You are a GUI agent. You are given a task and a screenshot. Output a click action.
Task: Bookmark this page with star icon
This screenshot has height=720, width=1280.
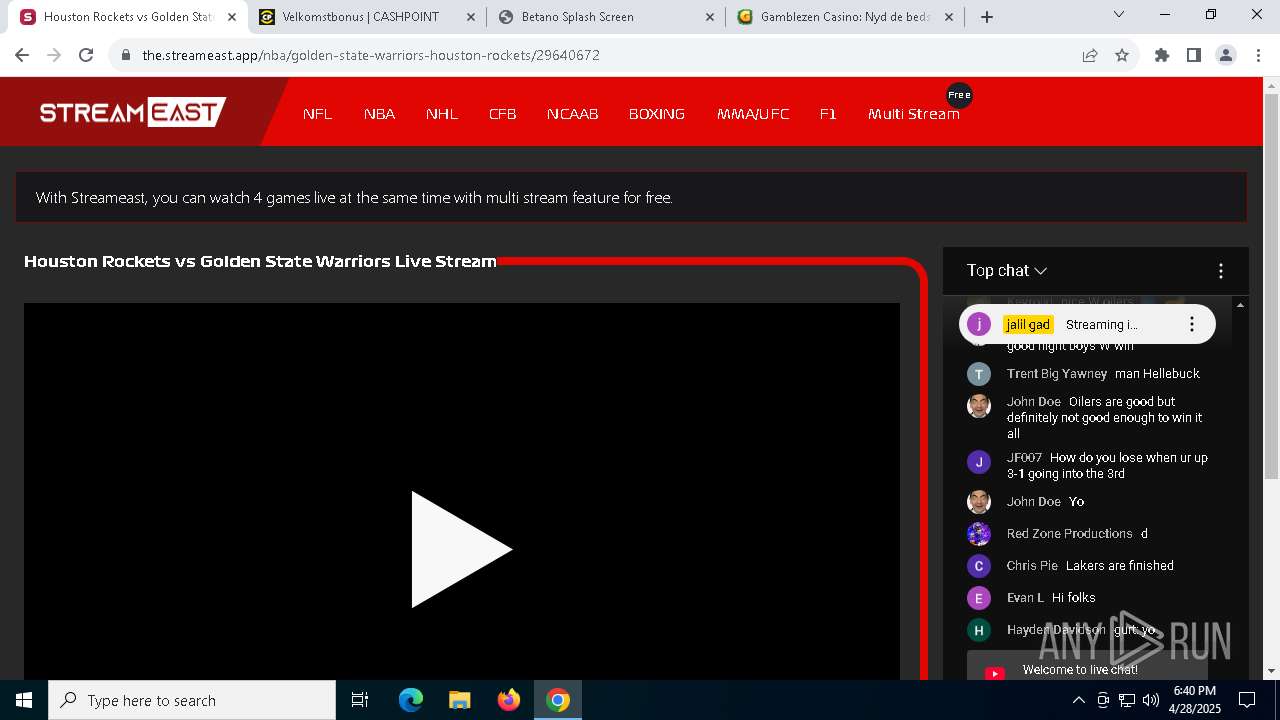1122,55
